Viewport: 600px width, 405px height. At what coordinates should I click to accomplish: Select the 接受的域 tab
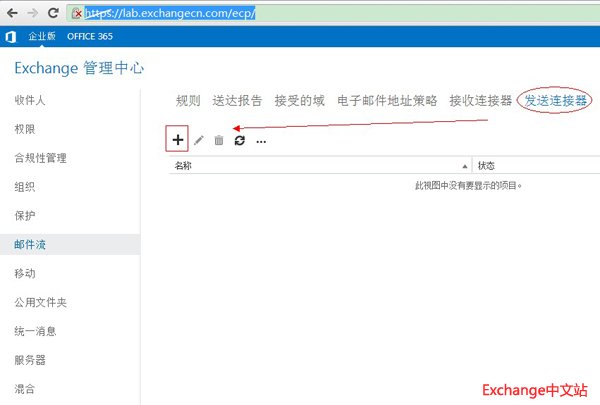[300, 101]
